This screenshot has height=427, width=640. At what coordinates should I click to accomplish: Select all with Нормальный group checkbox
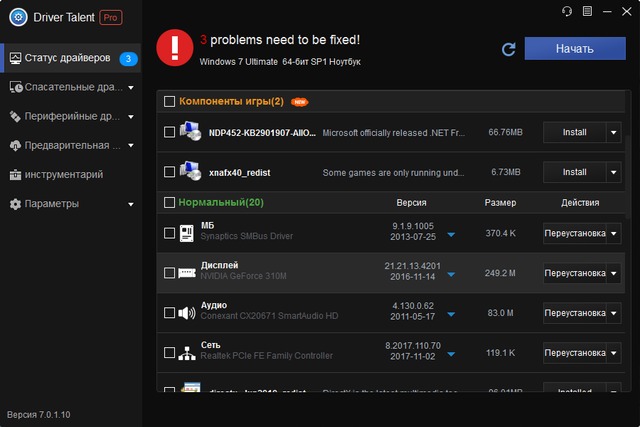tap(169, 203)
